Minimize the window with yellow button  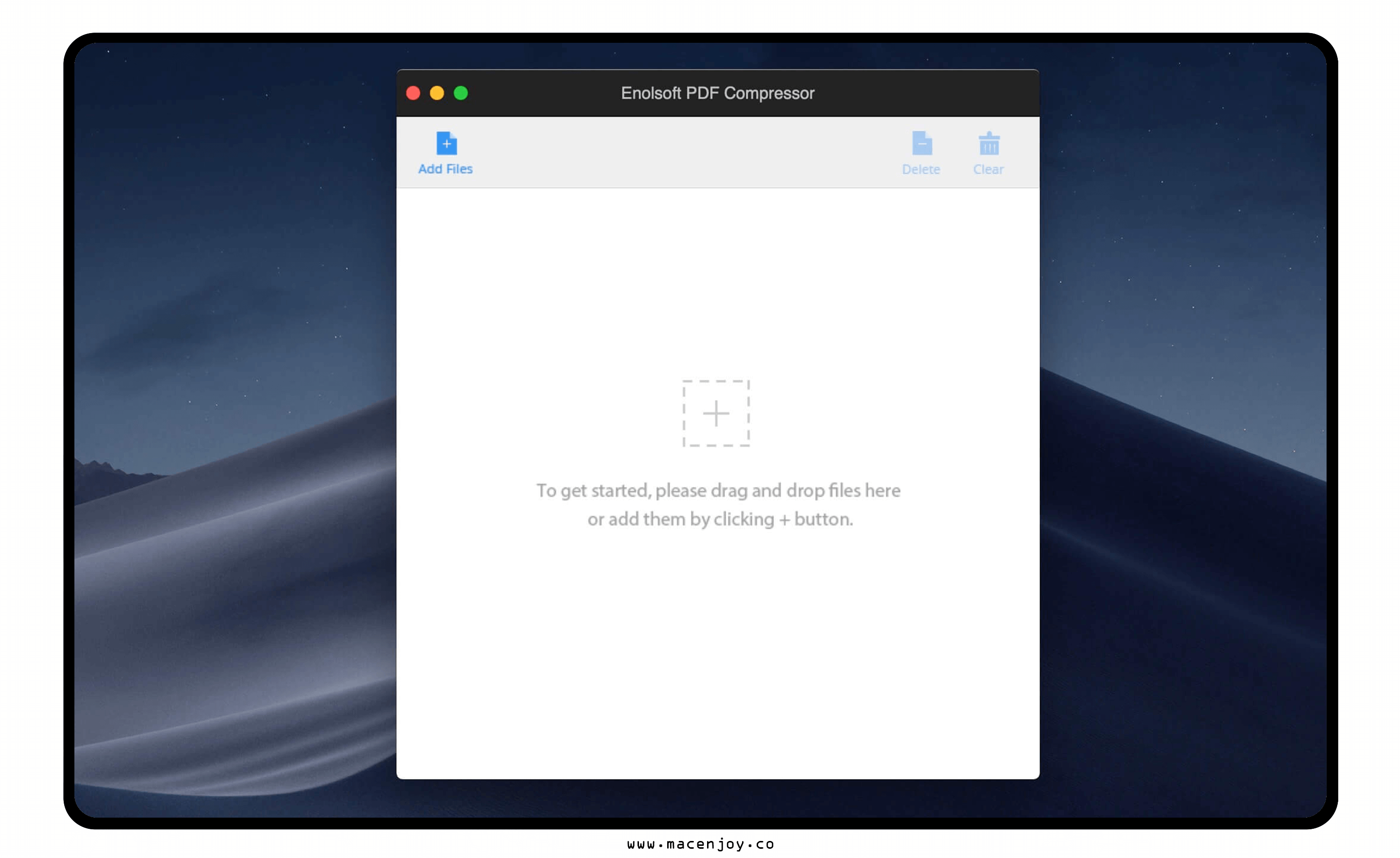437,93
